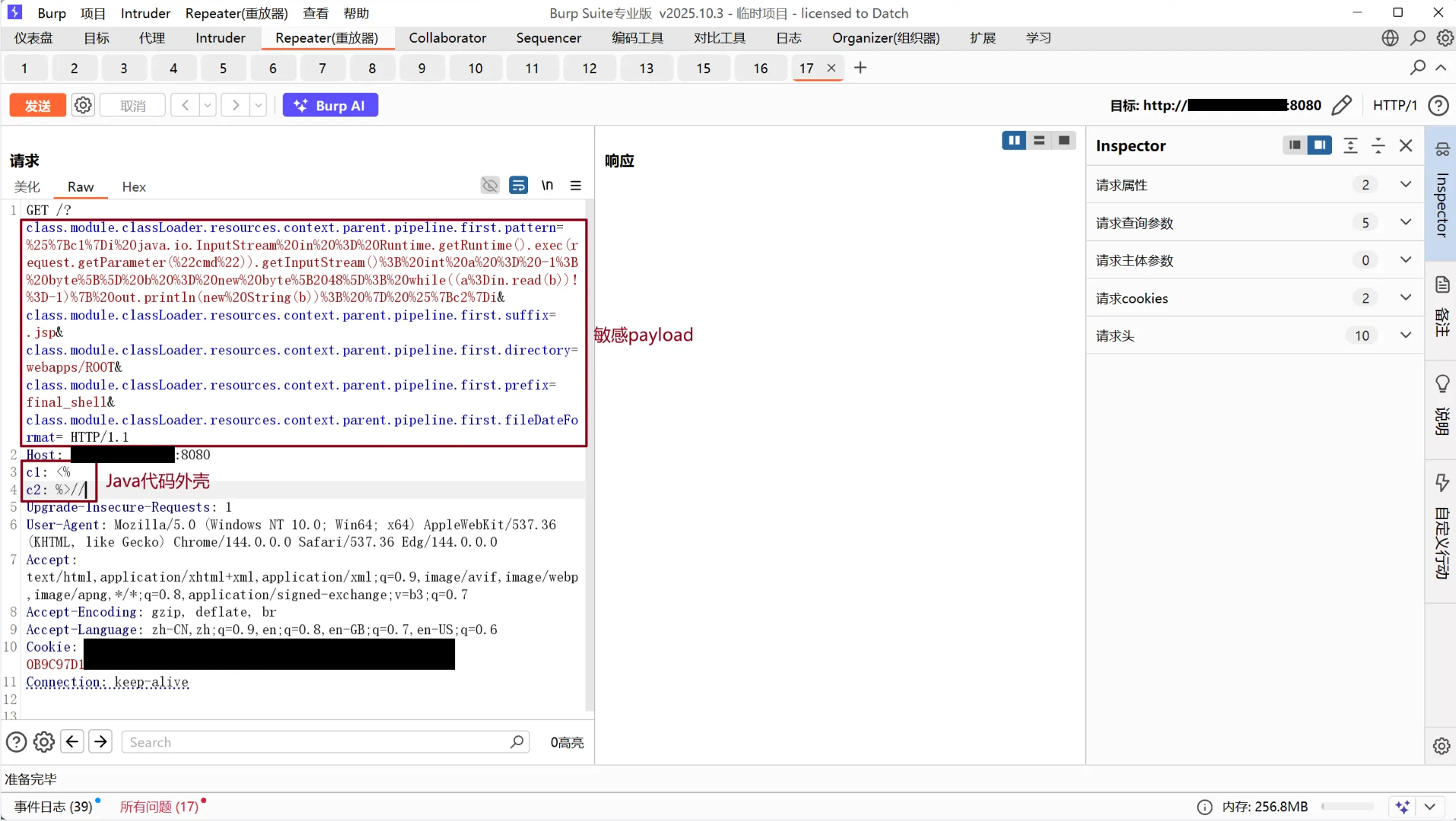Toggle word wrap in the request editor
The height and width of the screenshot is (821, 1456).
[518, 185]
